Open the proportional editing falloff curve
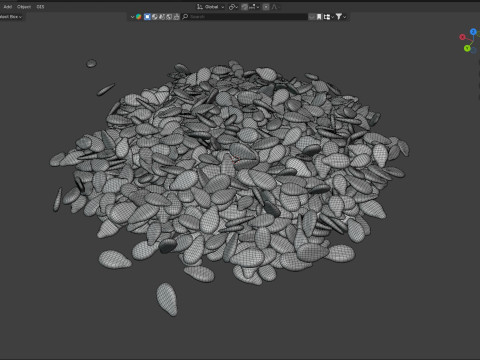480x360 pixels. (275, 7)
